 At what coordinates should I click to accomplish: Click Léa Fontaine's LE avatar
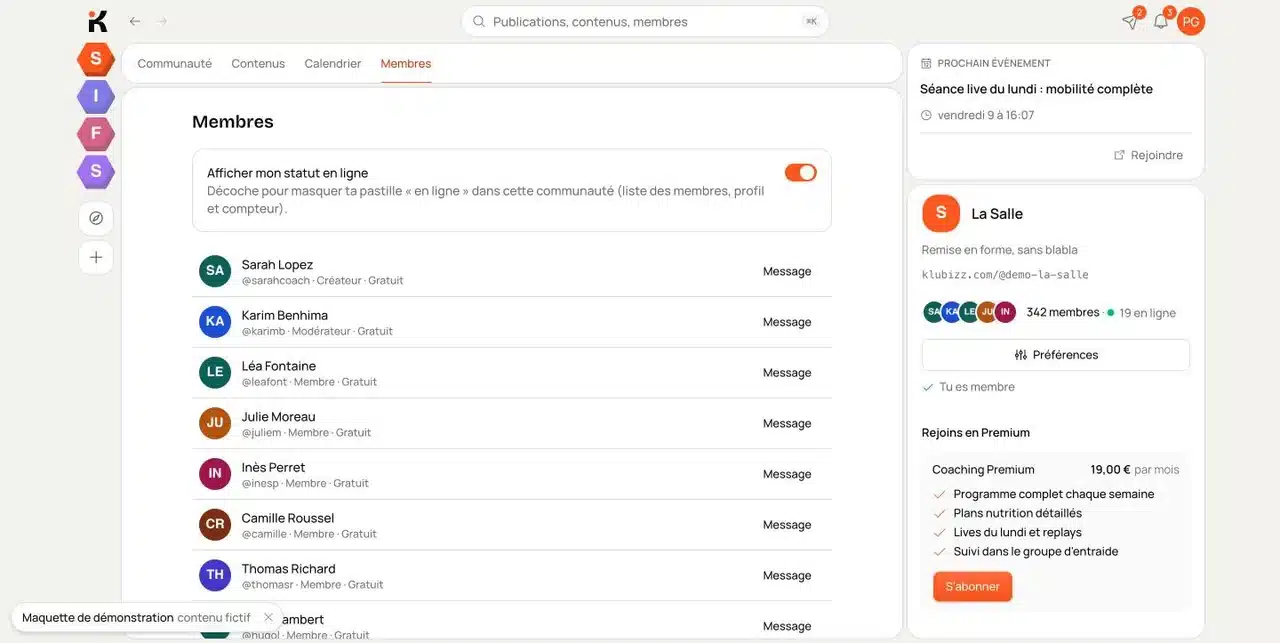(x=215, y=372)
